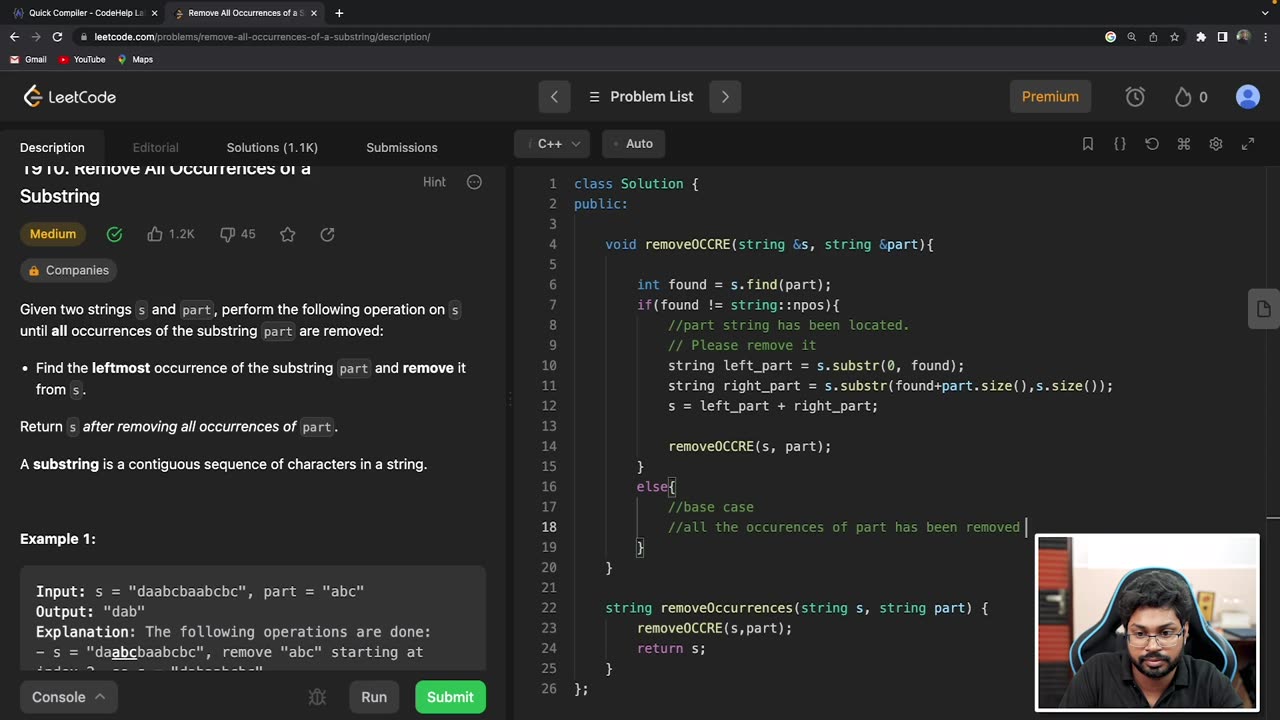Screen dimensions: 1280x720
Task: Open the Problem List
Action: tap(640, 97)
